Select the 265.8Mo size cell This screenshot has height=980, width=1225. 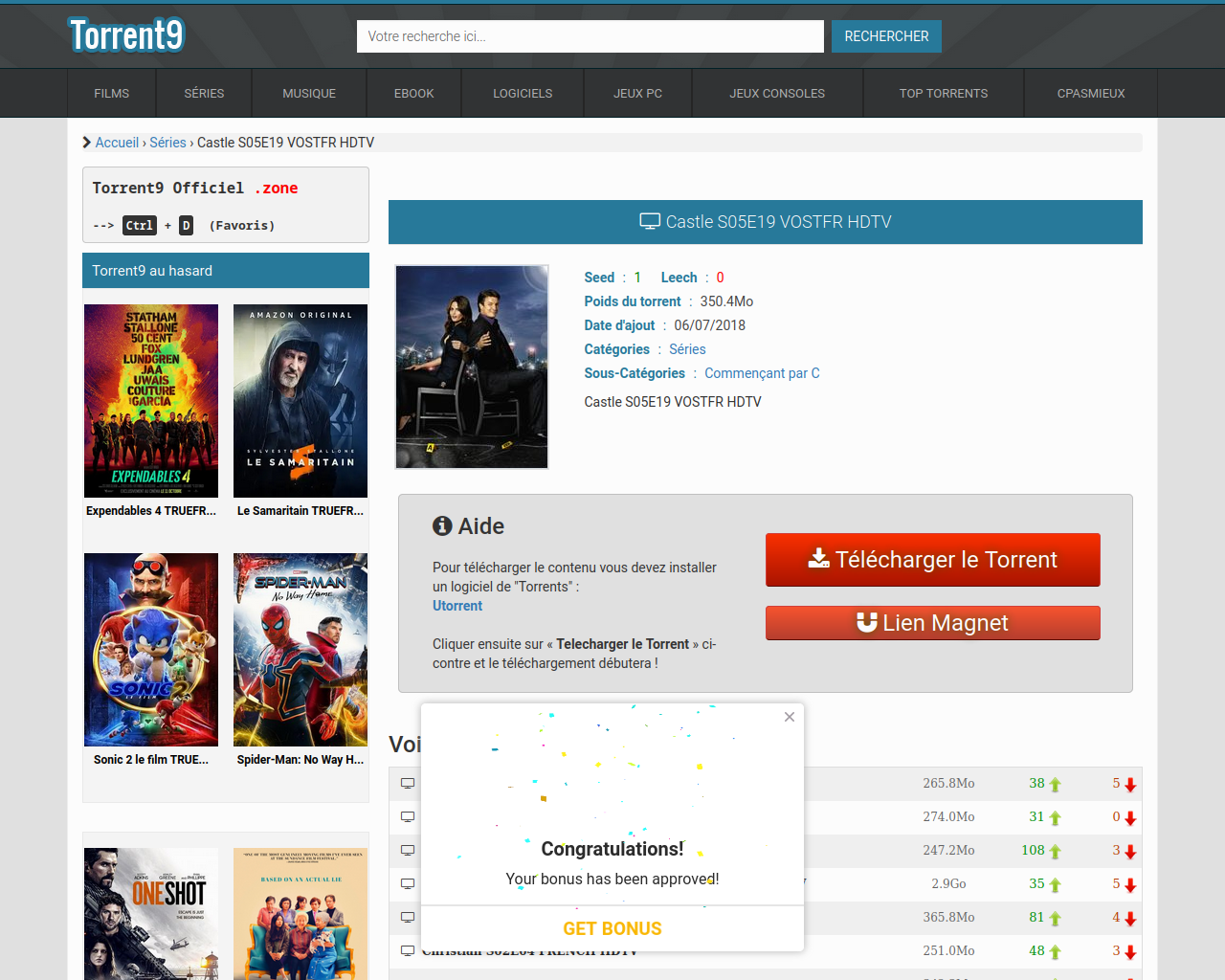[x=948, y=783]
